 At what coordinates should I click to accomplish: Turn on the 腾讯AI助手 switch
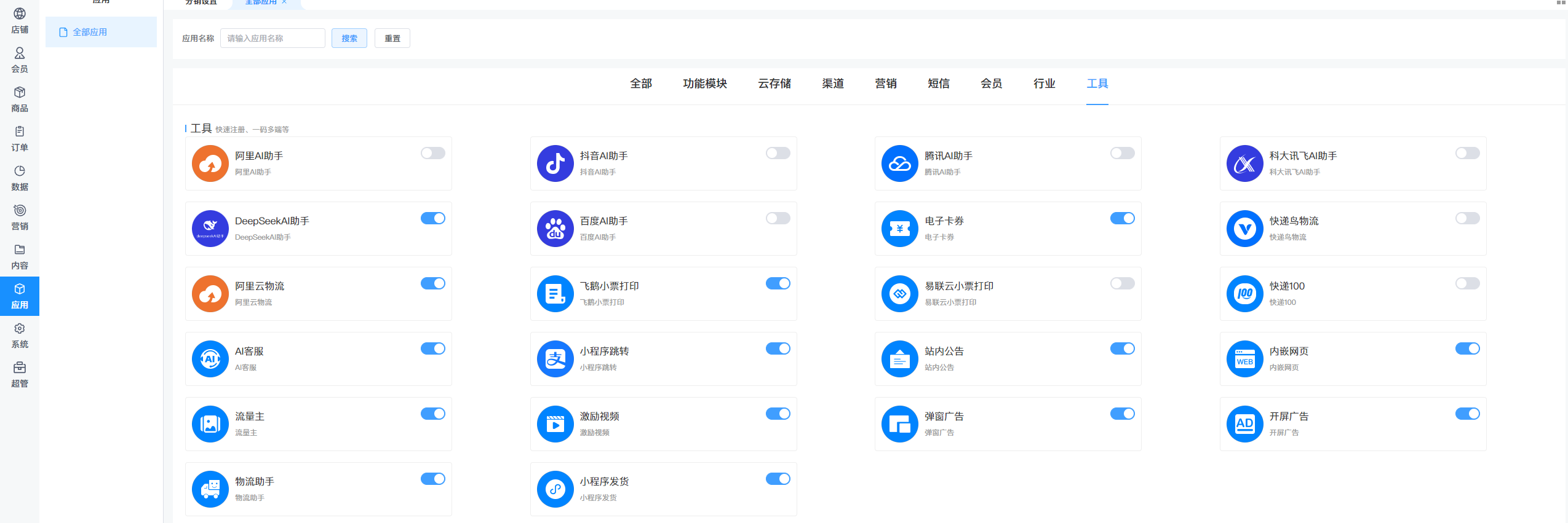[x=1123, y=153]
